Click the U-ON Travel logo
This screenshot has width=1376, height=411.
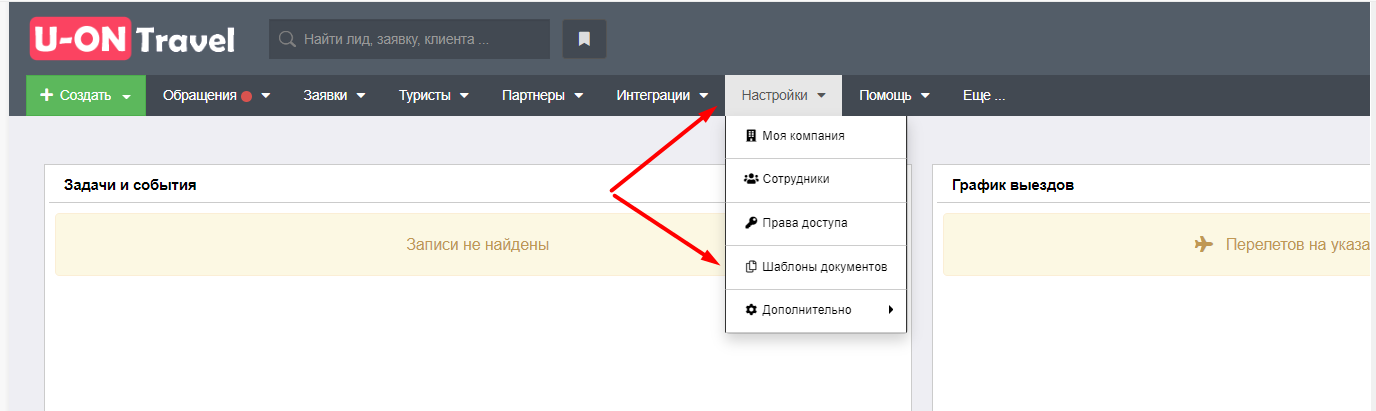tap(133, 39)
